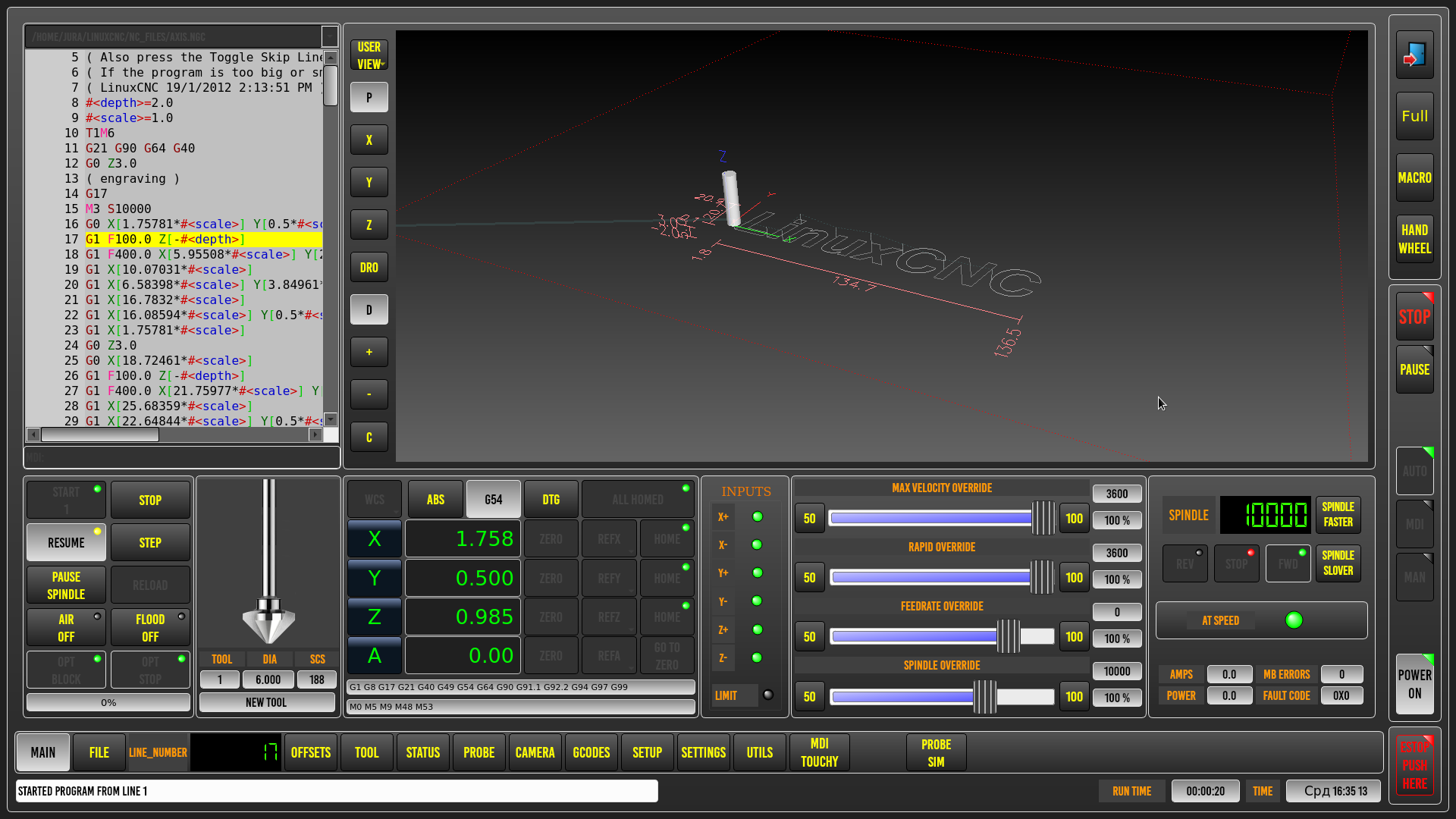
Task: Click SPINDLE FASTER
Action: [1338, 515]
